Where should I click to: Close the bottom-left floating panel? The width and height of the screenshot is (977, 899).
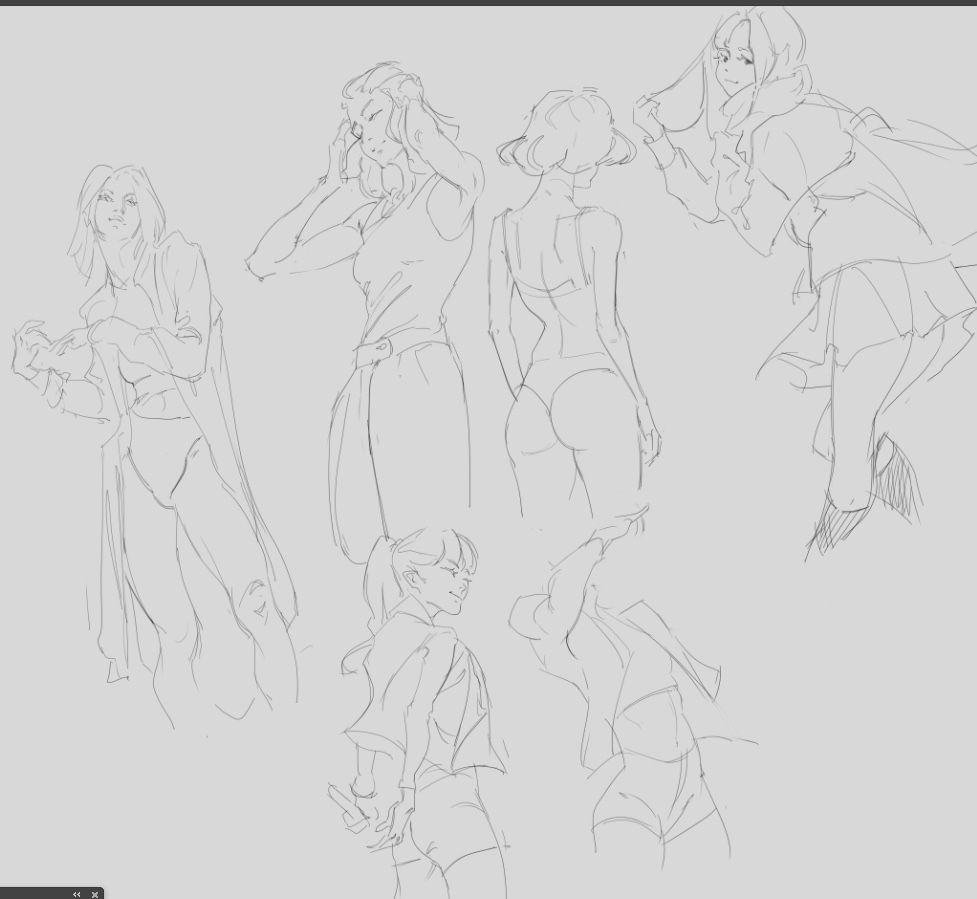click(95, 895)
